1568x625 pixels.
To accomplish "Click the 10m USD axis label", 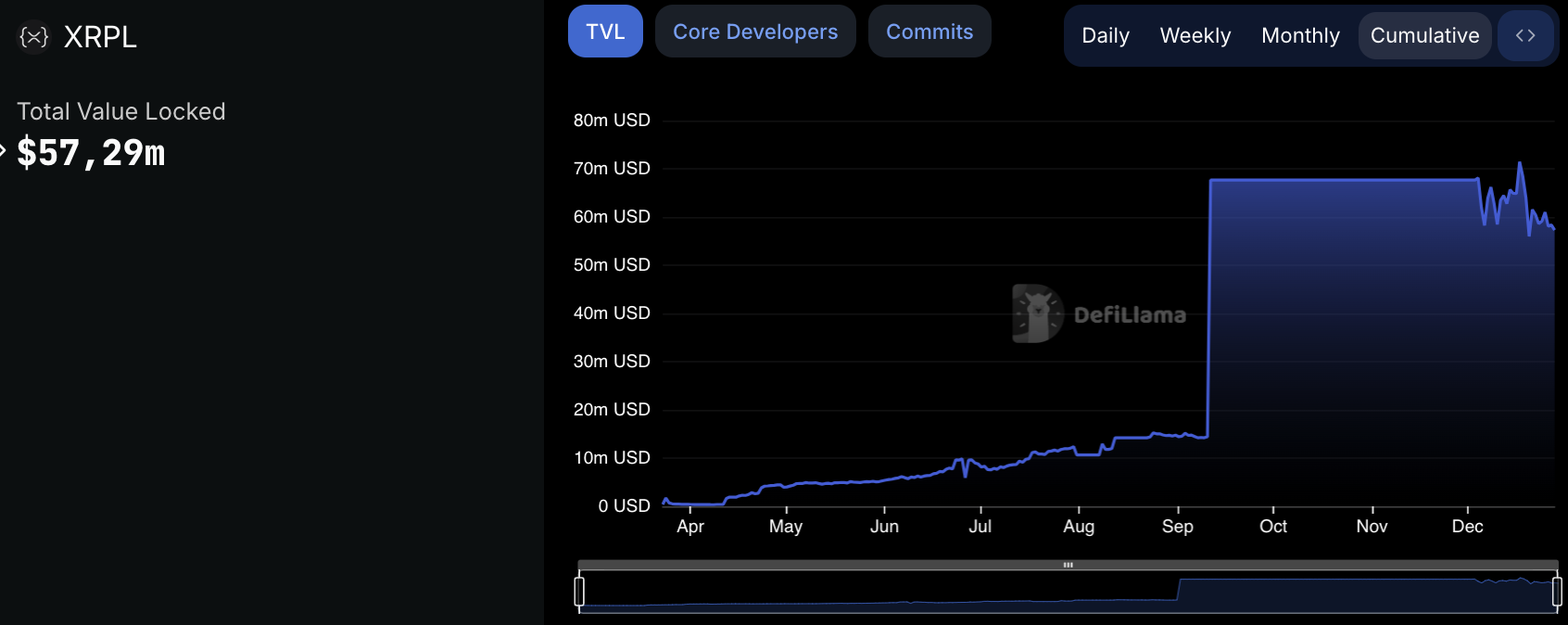I will pos(612,458).
